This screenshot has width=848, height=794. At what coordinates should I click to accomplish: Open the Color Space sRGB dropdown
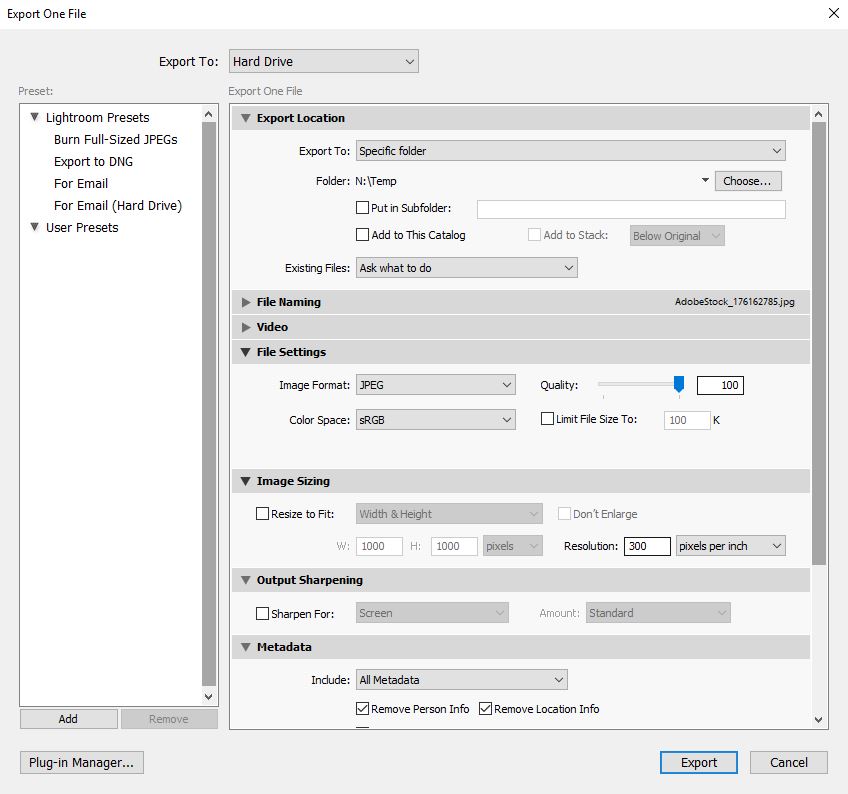coord(436,420)
